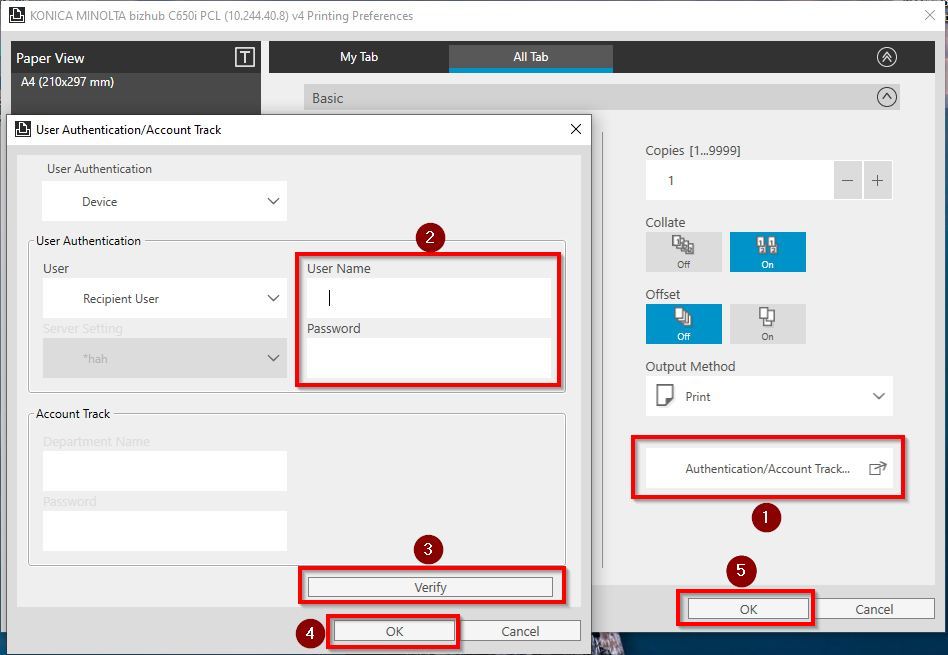948x655 pixels.
Task: Expand the Recipient User dropdown
Action: click(x=164, y=298)
